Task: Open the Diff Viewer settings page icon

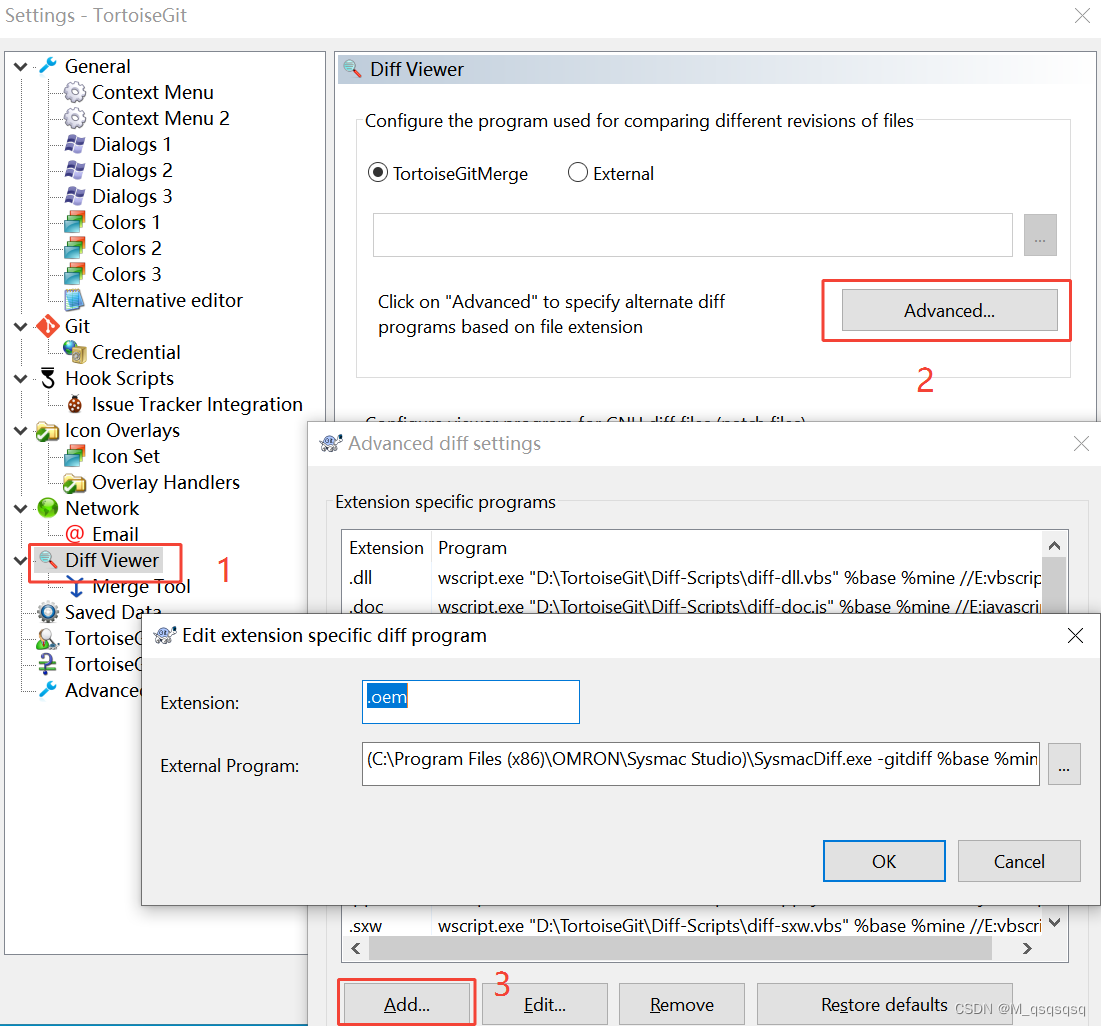Action: (46, 560)
